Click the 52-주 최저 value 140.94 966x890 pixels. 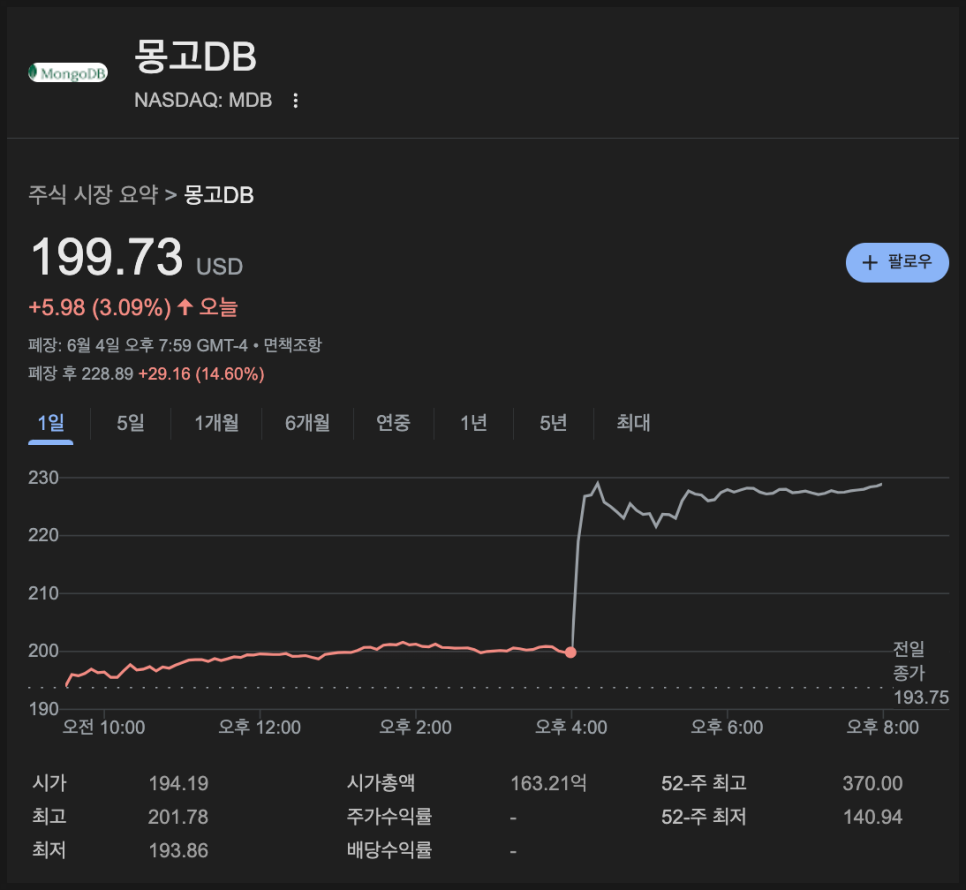click(872, 817)
